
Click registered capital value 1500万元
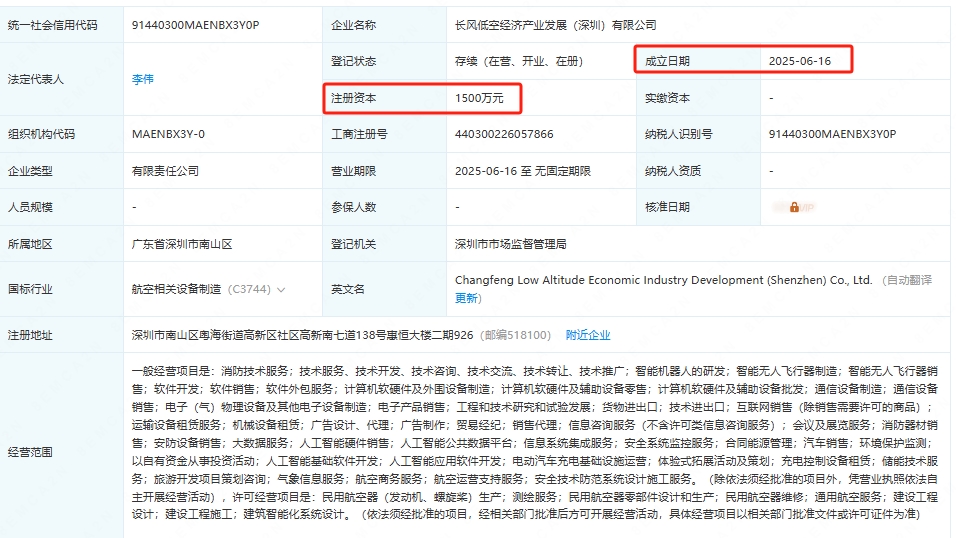point(479,98)
